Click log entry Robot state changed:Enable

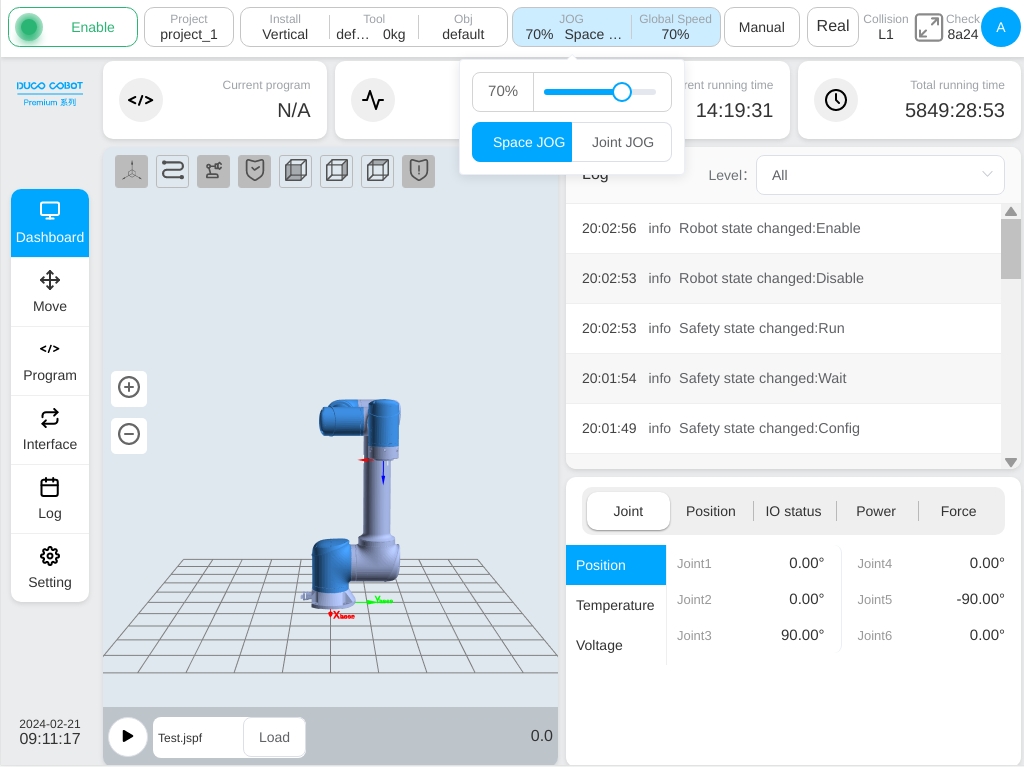point(783,229)
